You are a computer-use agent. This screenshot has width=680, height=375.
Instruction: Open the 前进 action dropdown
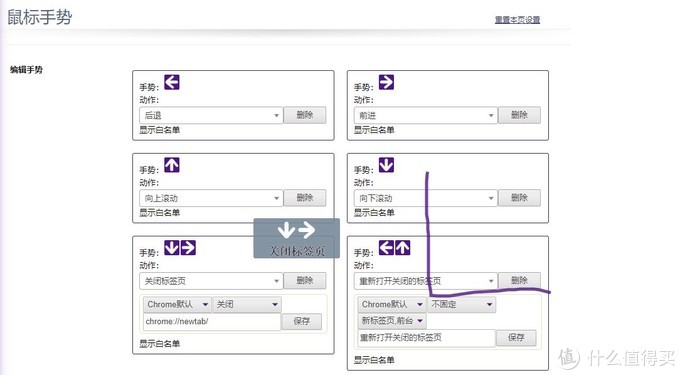tap(425, 115)
